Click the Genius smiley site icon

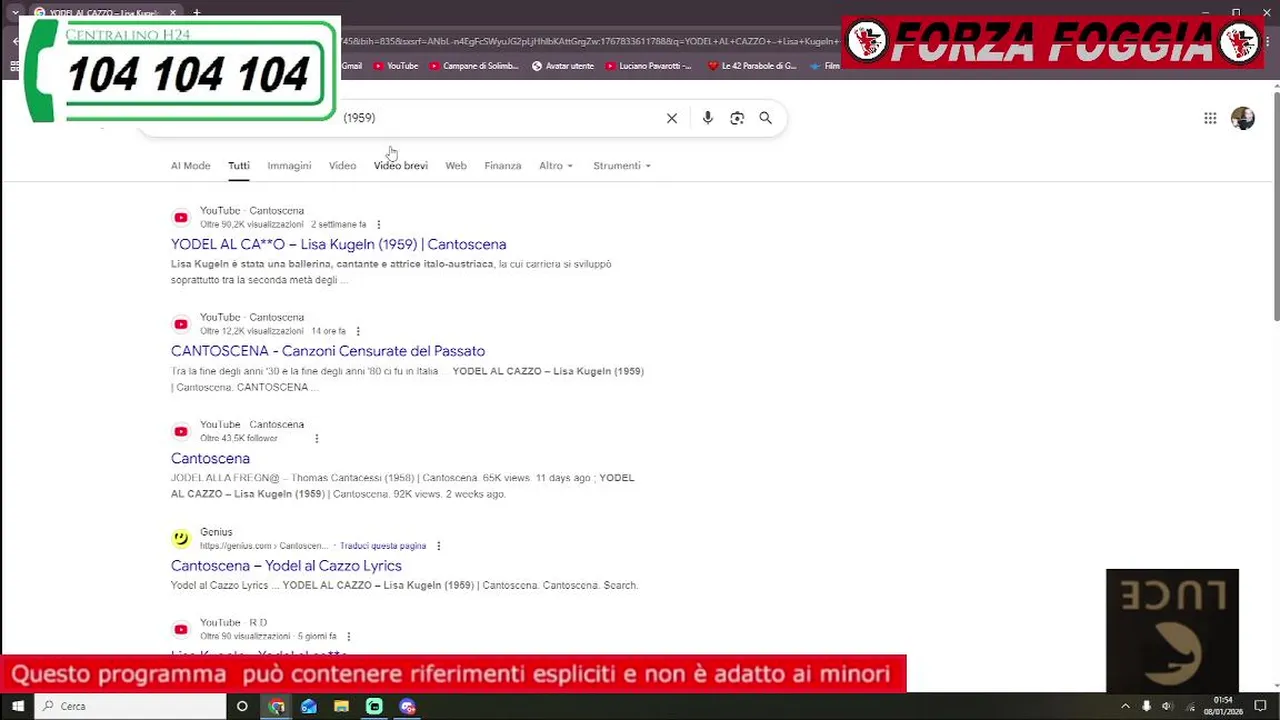pos(181,538)
